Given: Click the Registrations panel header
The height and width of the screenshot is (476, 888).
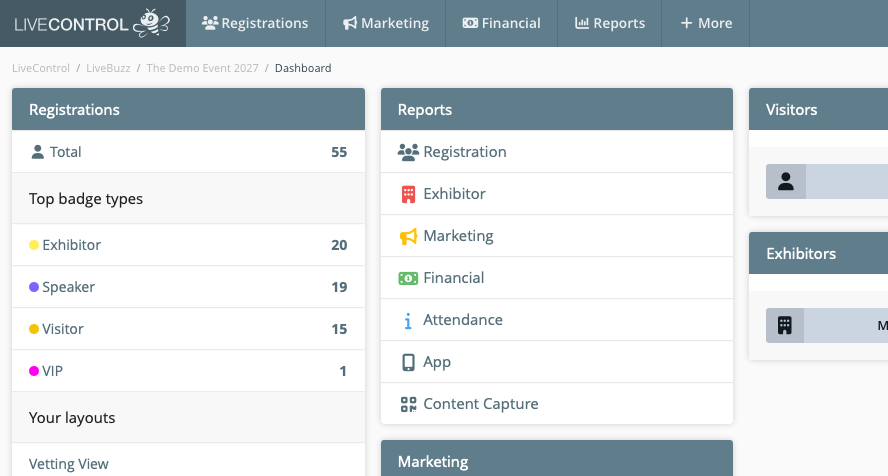Looking at the screenshot, I should pyautogui.click(x=188, y=109).
